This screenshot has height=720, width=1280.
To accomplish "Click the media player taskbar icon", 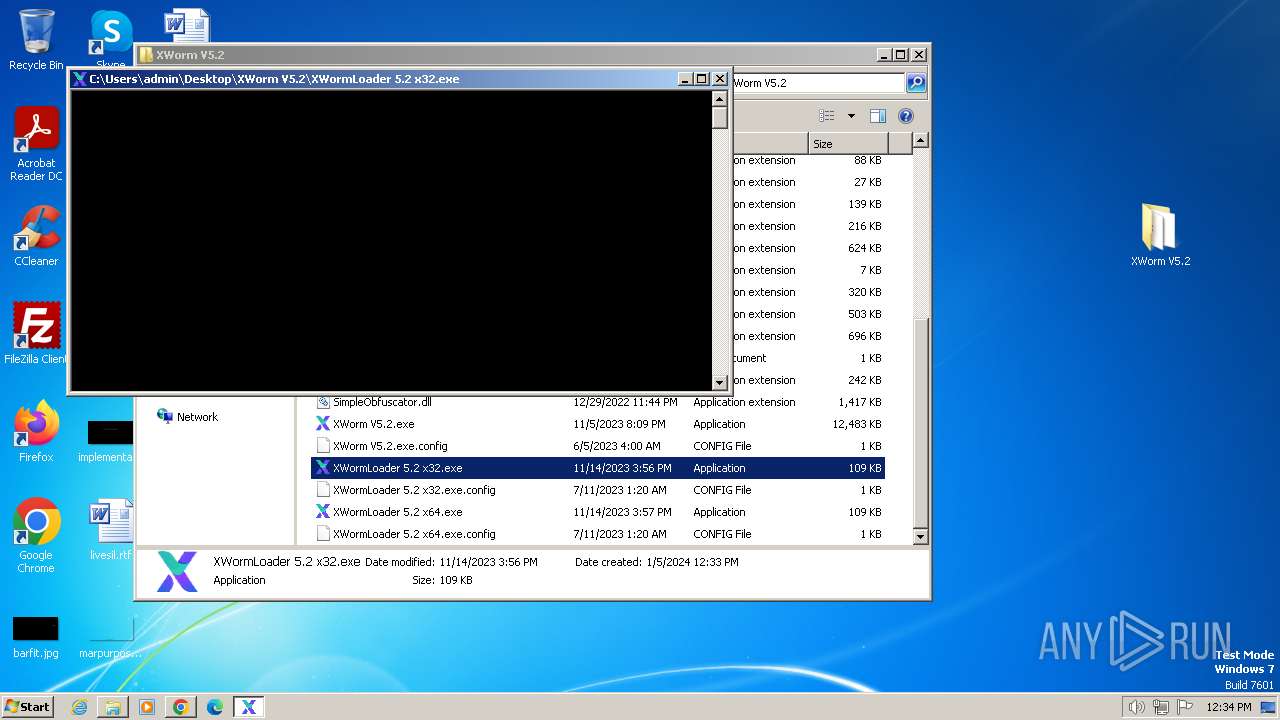I will click(x=147, y=707).
